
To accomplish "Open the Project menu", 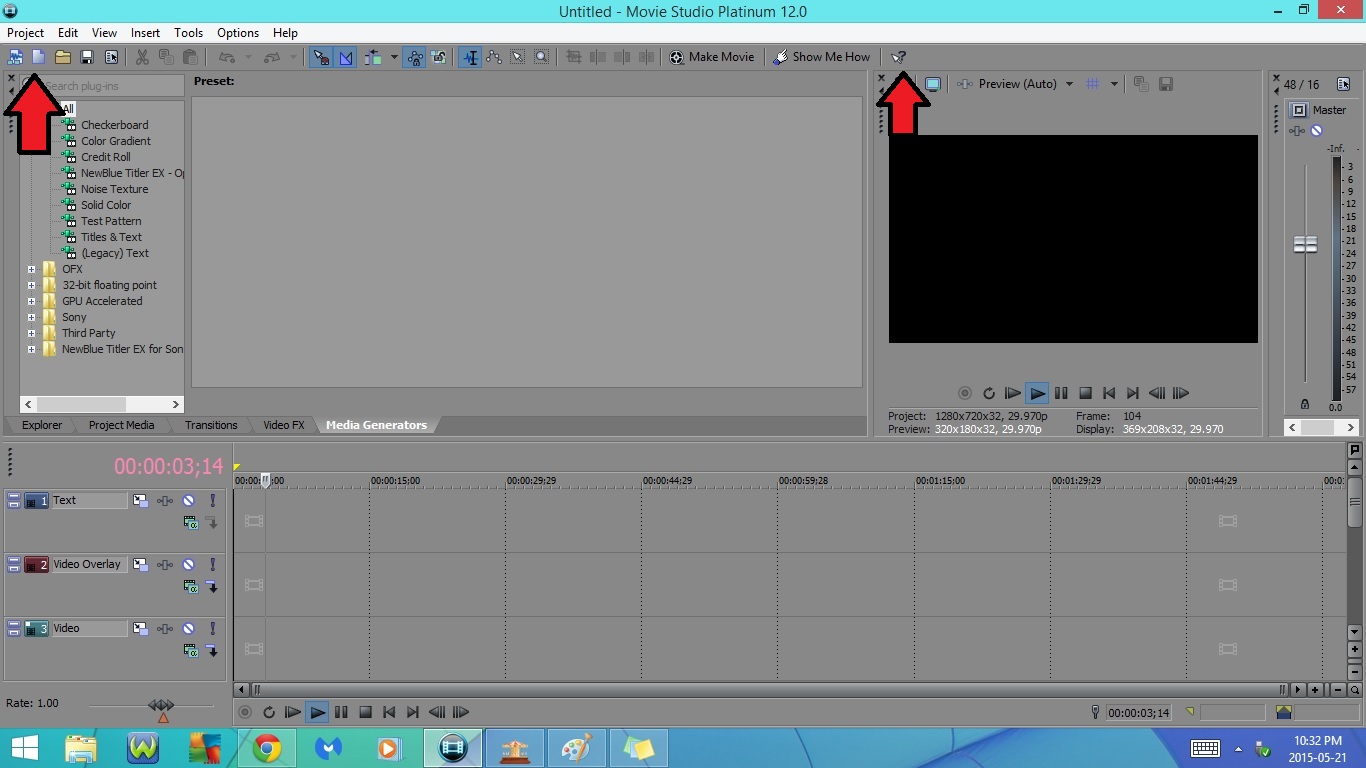I will click(x=26, y=33).
